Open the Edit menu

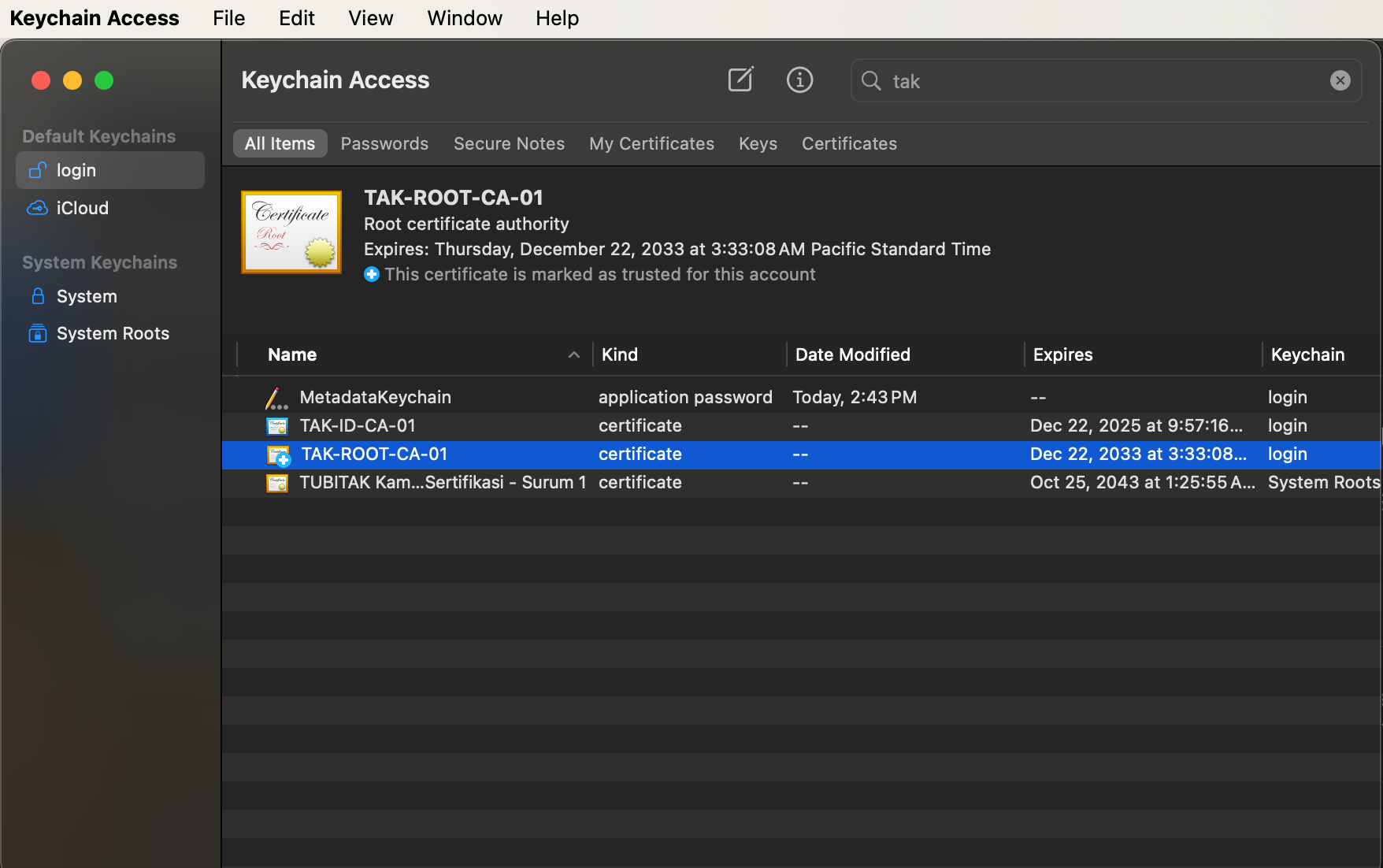pos(297,18)
